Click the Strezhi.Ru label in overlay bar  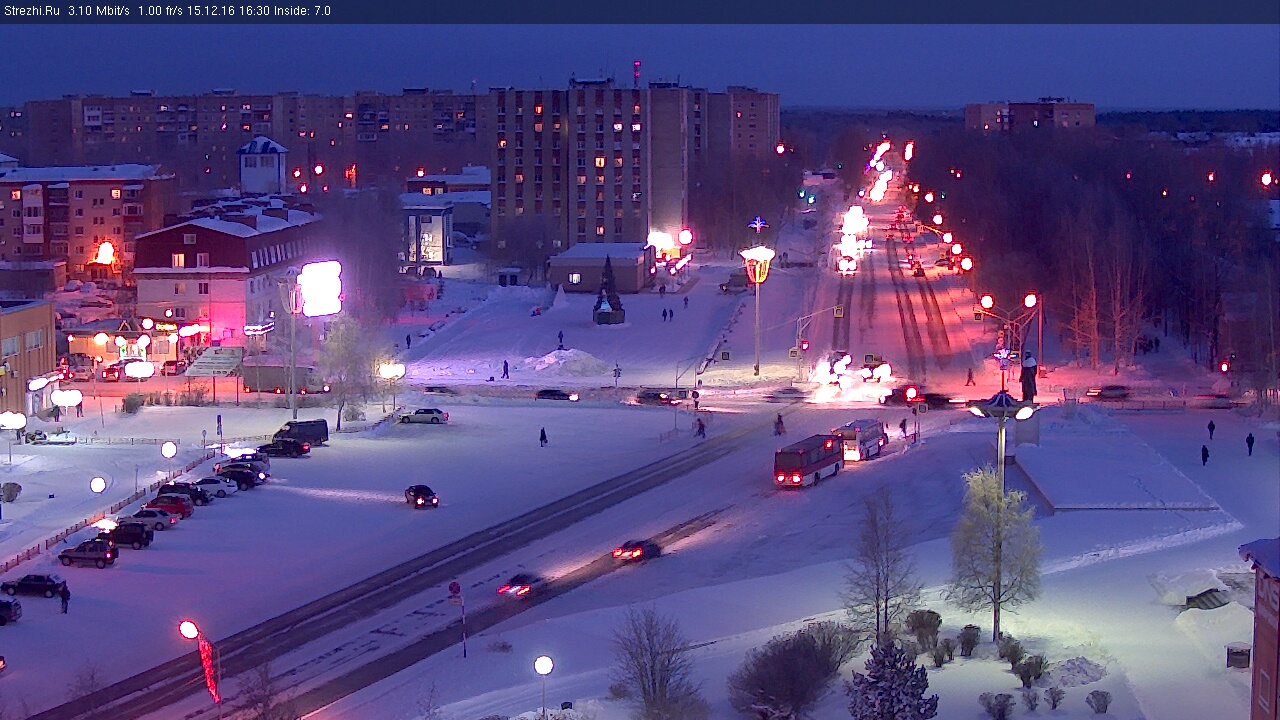[x=32, y=11]
